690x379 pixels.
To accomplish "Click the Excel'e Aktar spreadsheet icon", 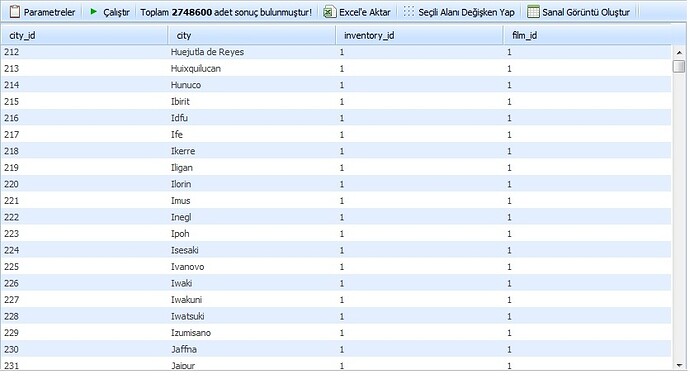I will pyautogui.click(x=329, y=12).
